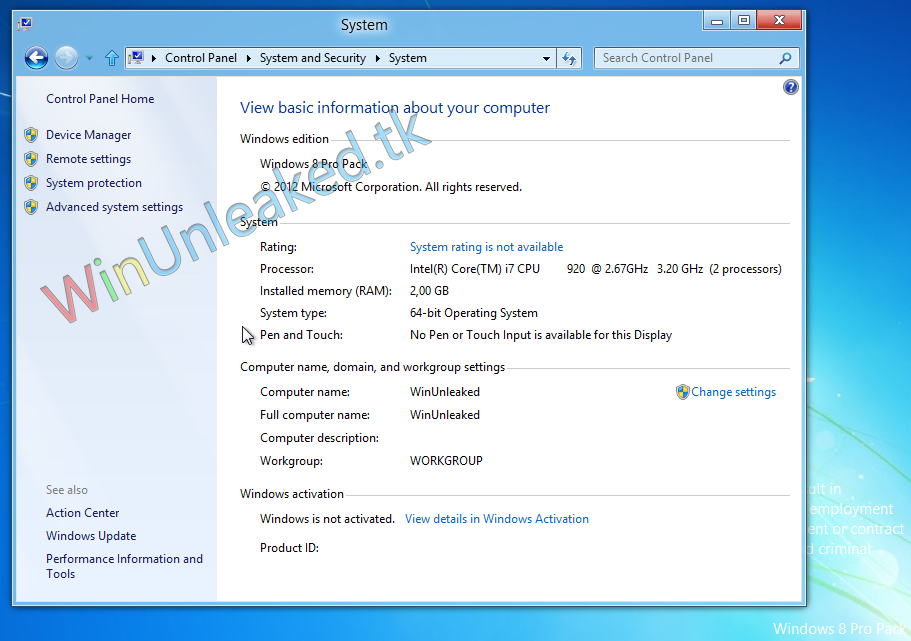Click the Windows 8 Pro Pack edition text
This screenshot has height=641, width=911.
pos(314,164)
